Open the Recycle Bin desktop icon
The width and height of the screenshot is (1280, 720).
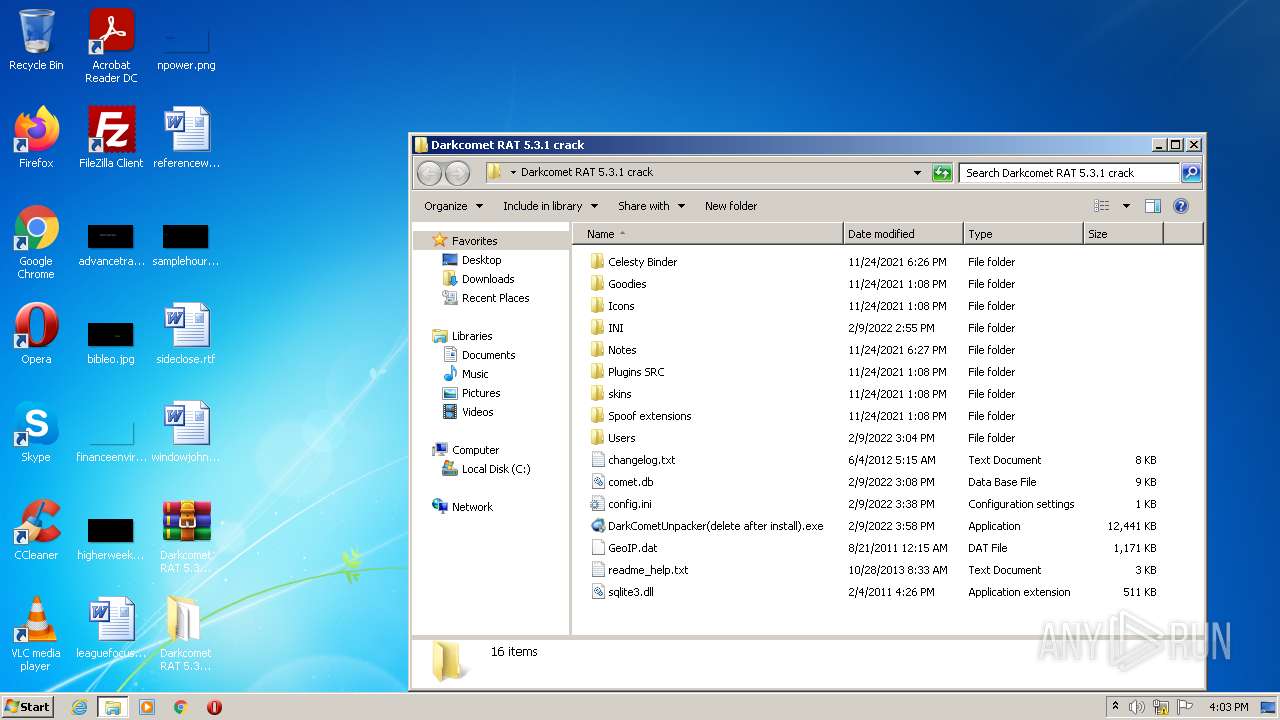(x=36, y=40)
